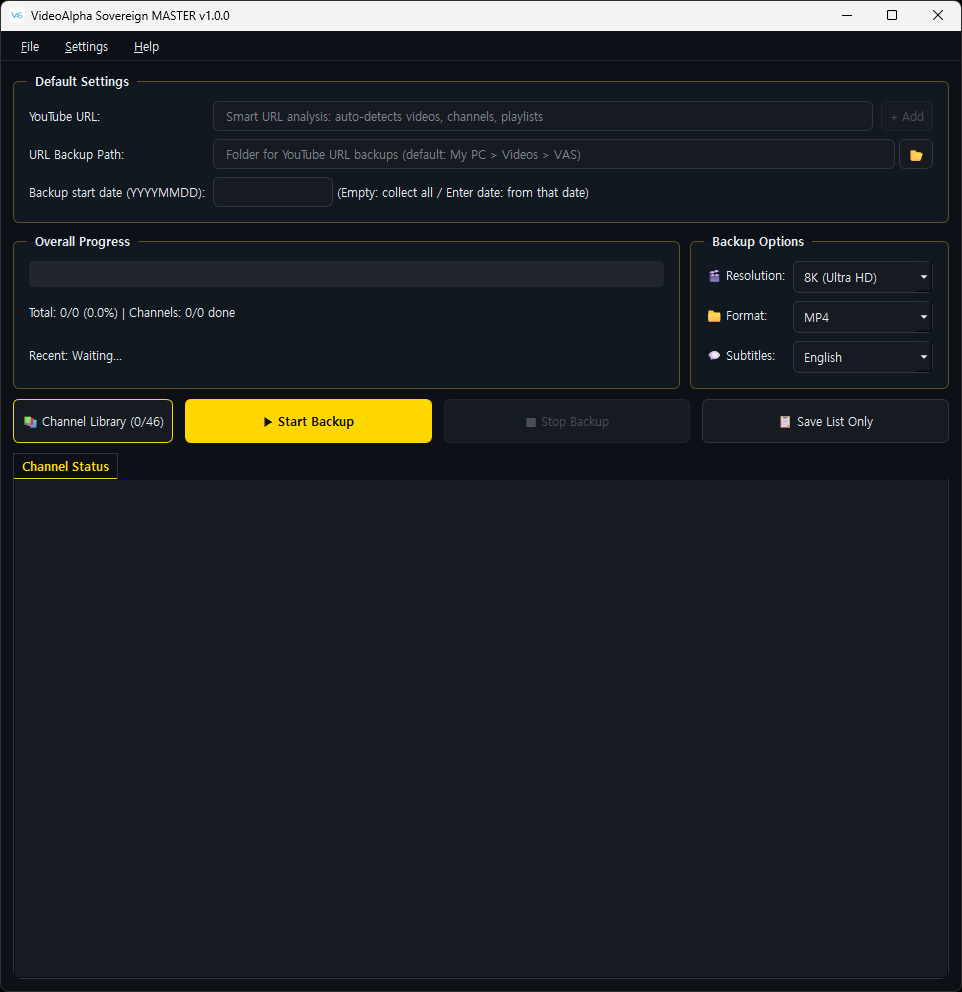Focus the Backup start date field
Viewport: 962px width, 992px height.
click(x=273, y=192)
